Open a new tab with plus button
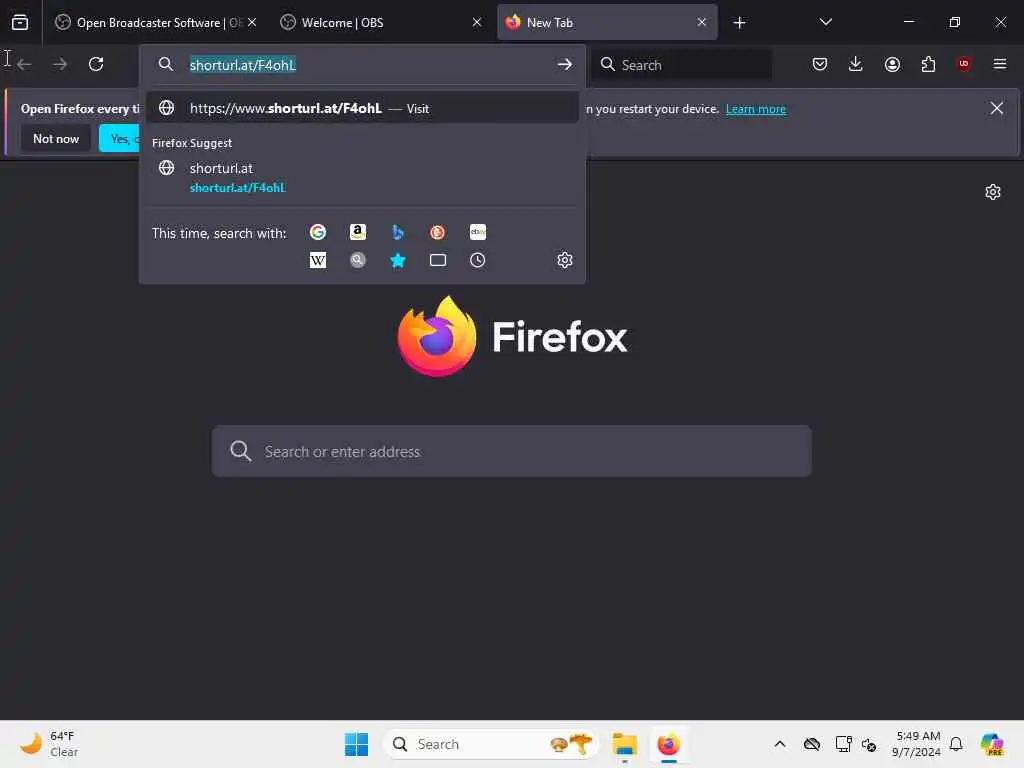Image resolution: width=1024 pixels, height=768 pixels. [739, 23]
